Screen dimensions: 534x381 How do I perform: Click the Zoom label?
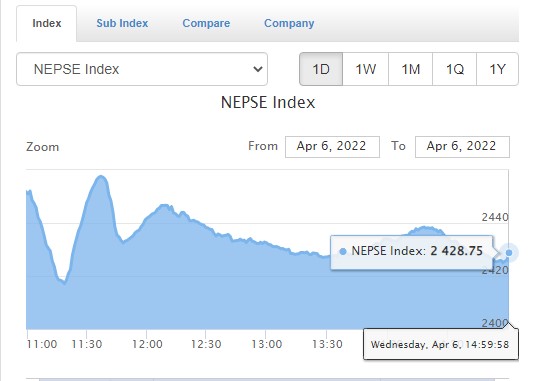click(43, 147)
